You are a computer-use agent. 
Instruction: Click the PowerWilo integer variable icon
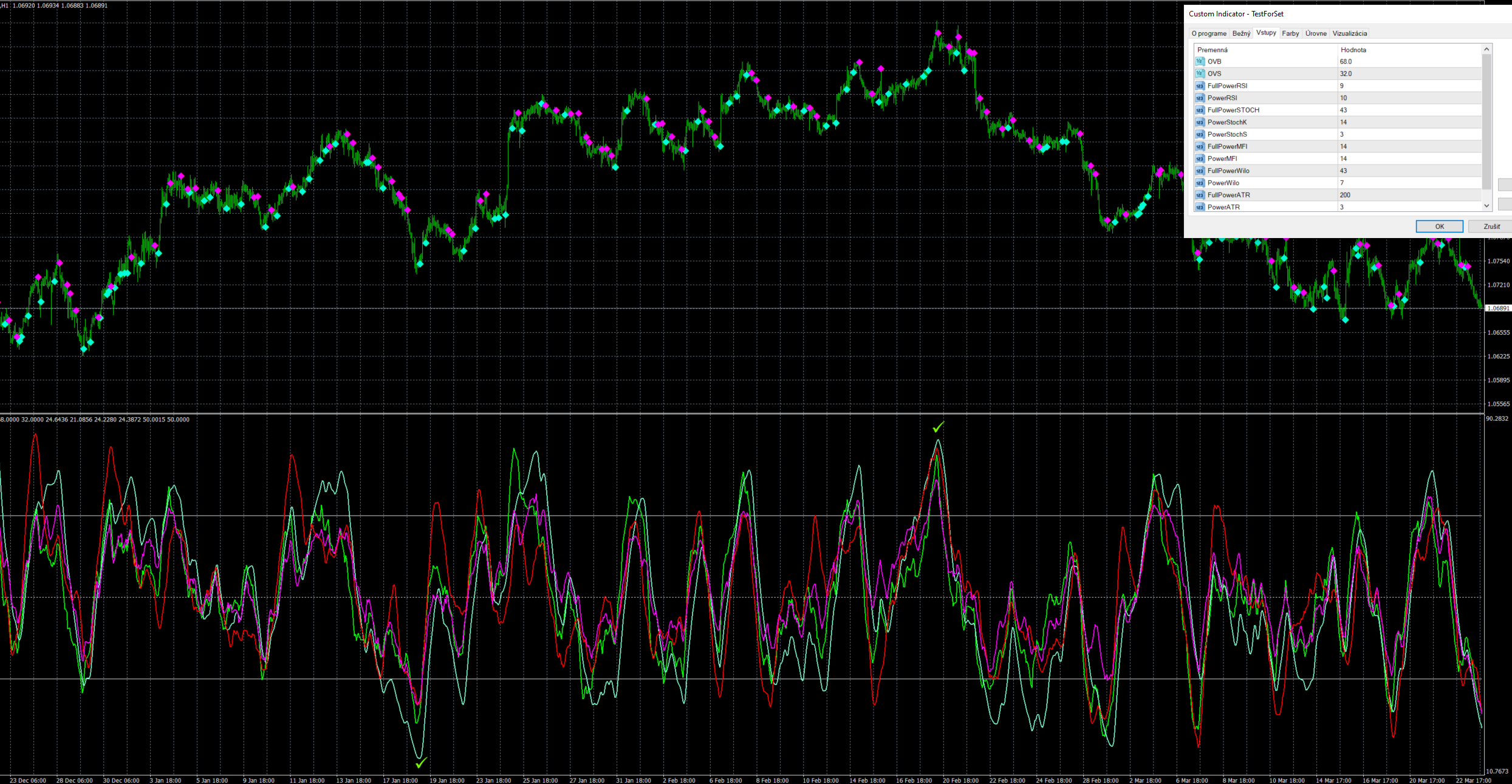tap(1200, 183)
